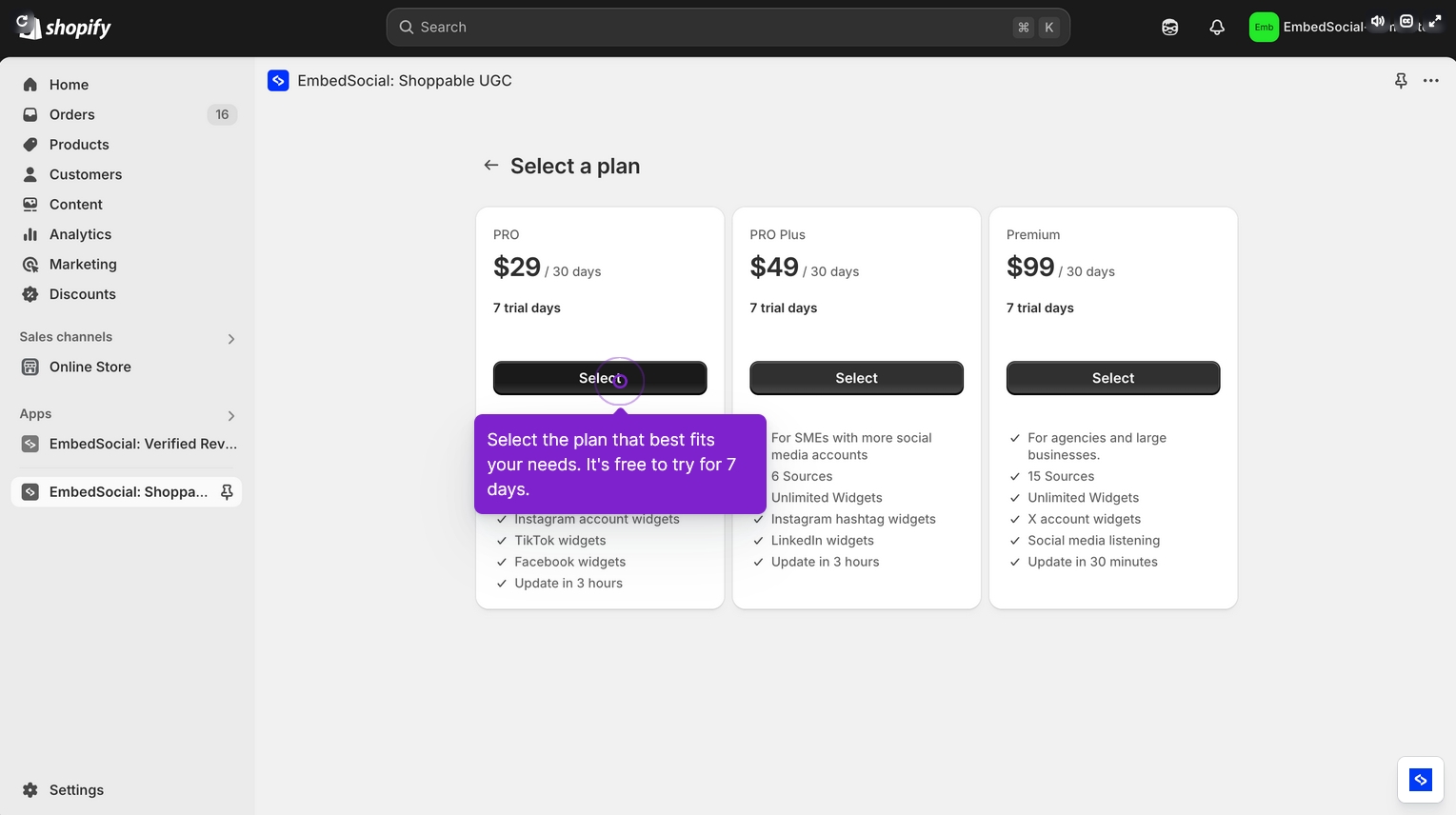
Task: Toggle the Emb account avatar menu
Action: tap(1263, 27)
